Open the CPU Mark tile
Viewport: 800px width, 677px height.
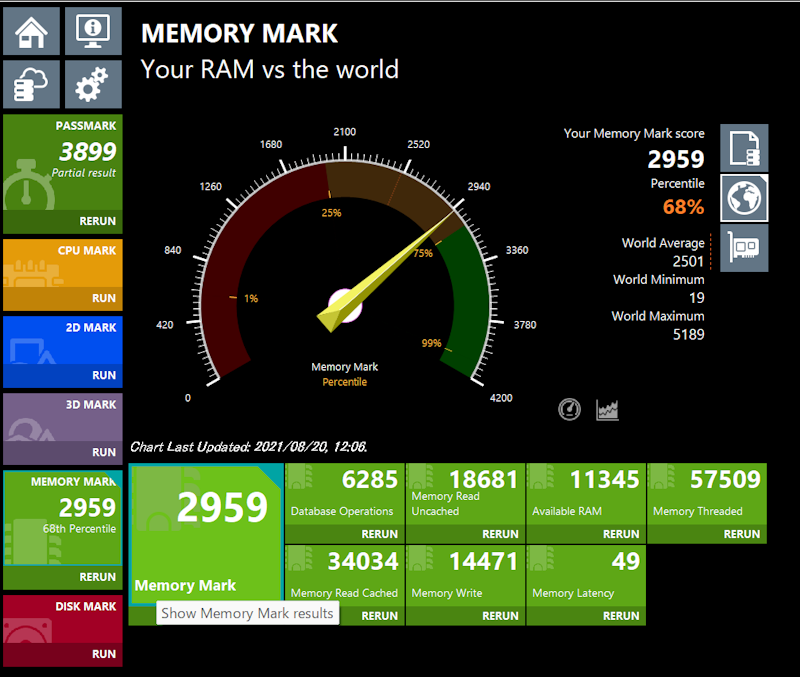(63, 263)
